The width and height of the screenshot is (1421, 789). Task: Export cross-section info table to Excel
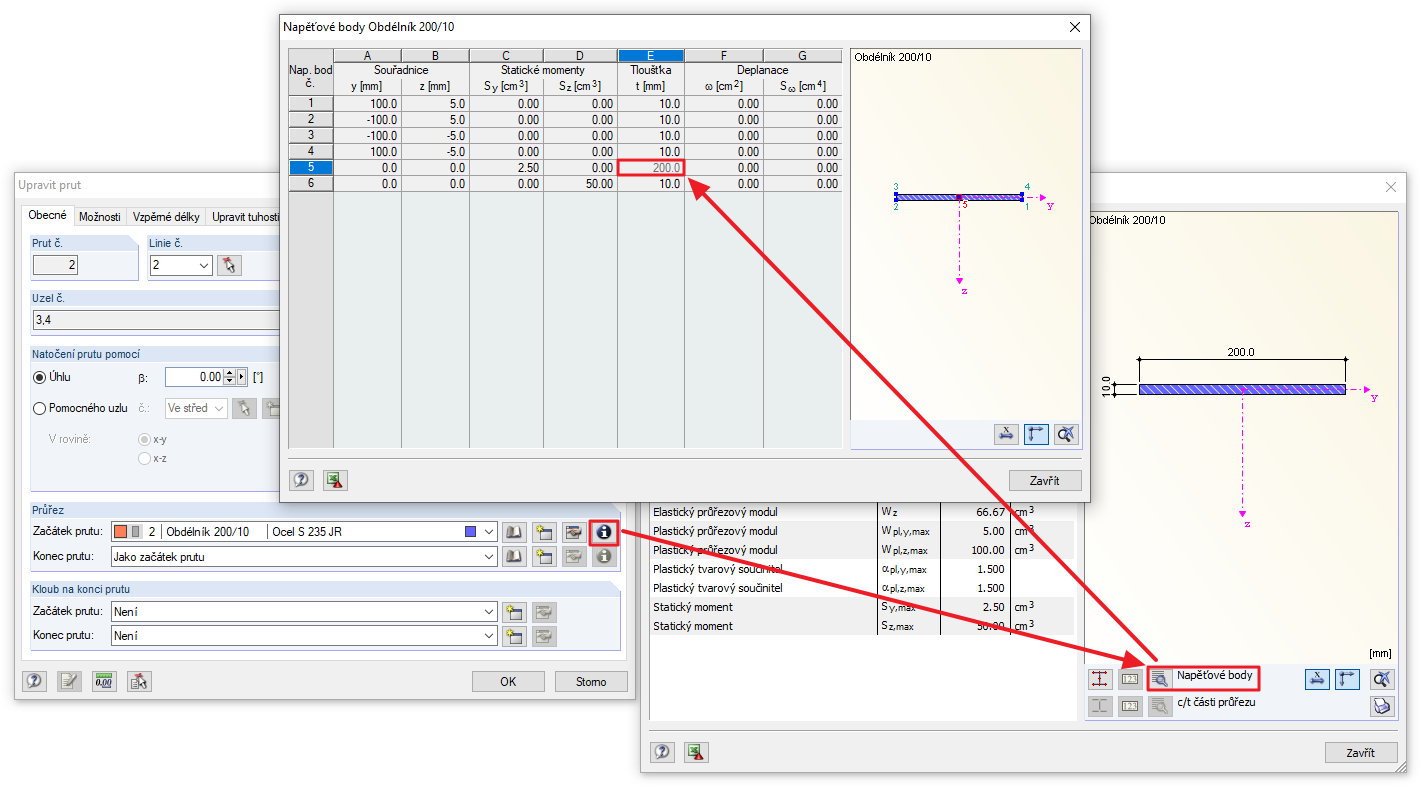point(697,753)
